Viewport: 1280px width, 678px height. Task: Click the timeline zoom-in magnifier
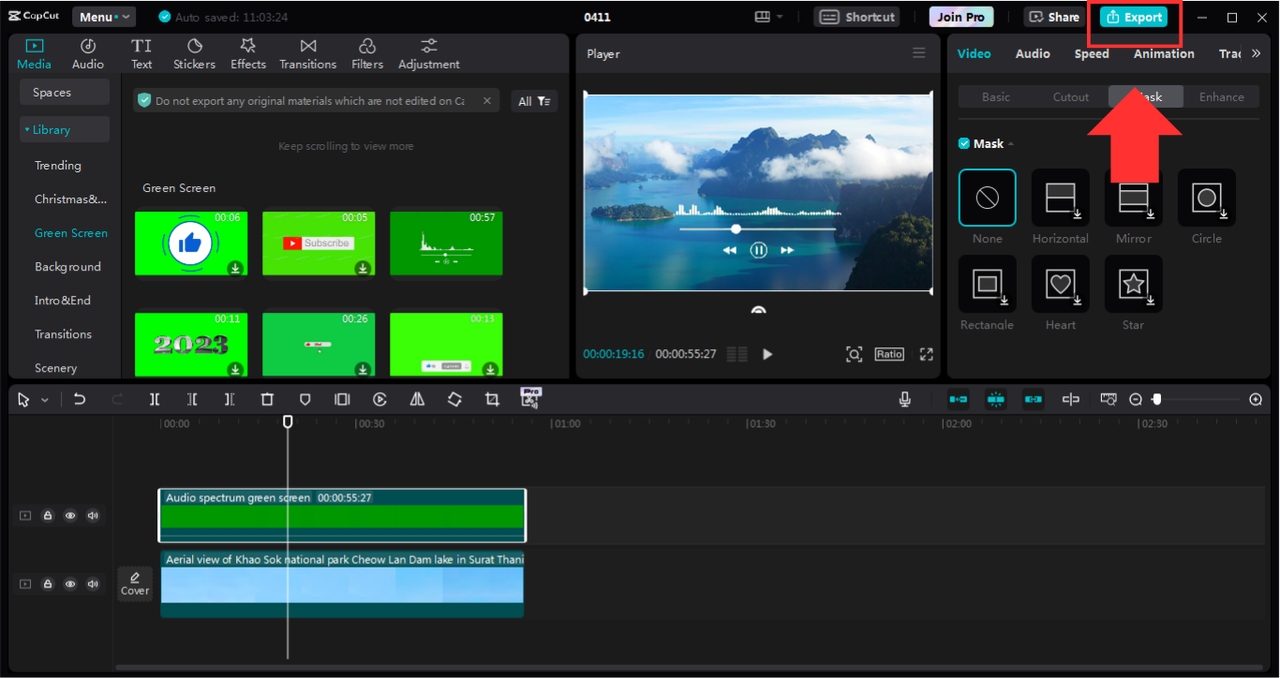tap(1256, 399)
